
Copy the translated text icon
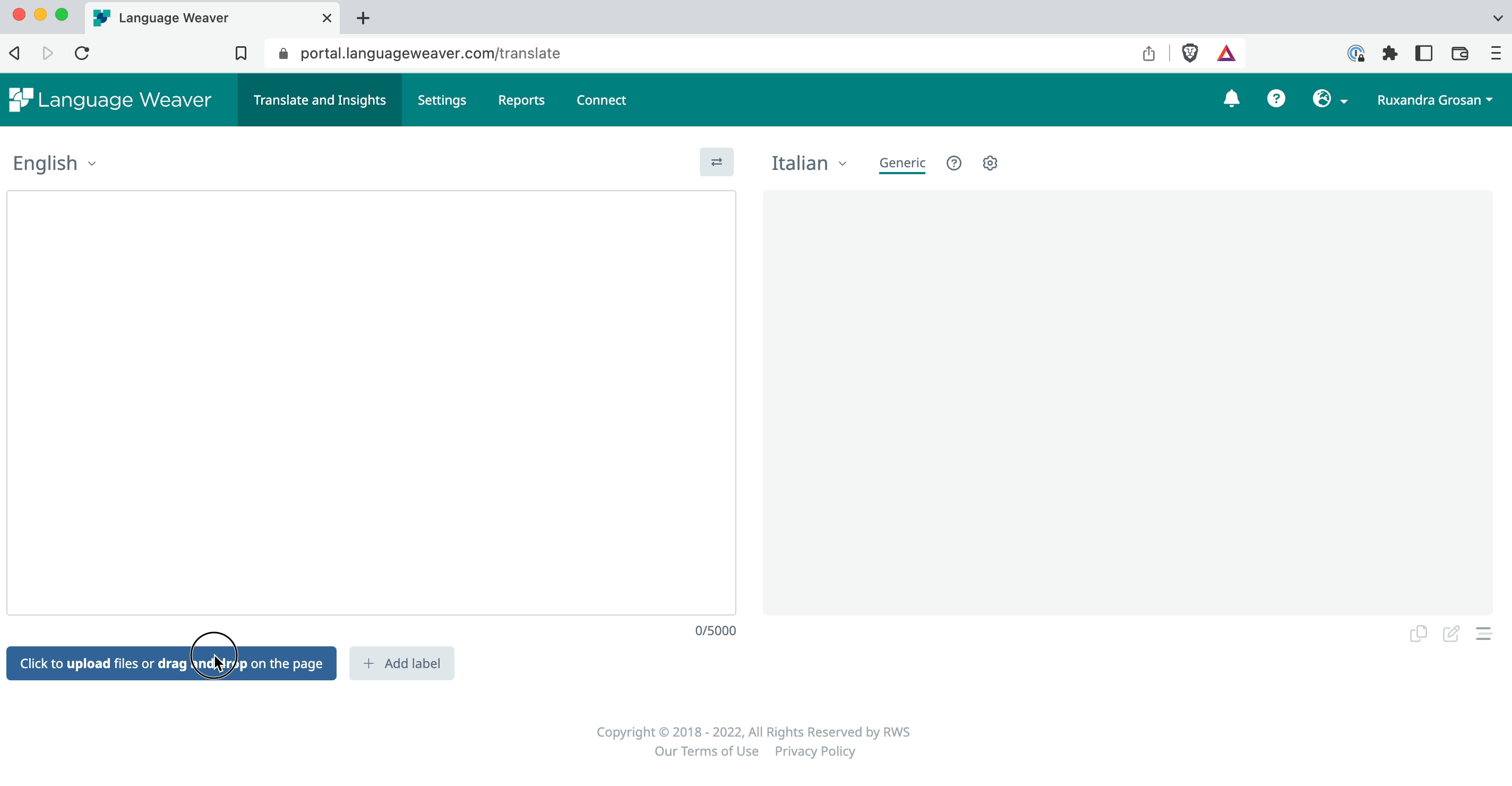click(x=1418, y=634)
